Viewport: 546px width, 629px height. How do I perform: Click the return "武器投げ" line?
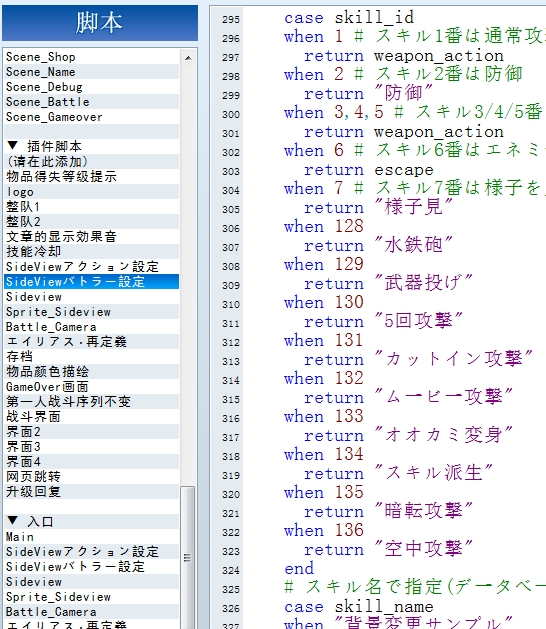click(x=388, y=284)
